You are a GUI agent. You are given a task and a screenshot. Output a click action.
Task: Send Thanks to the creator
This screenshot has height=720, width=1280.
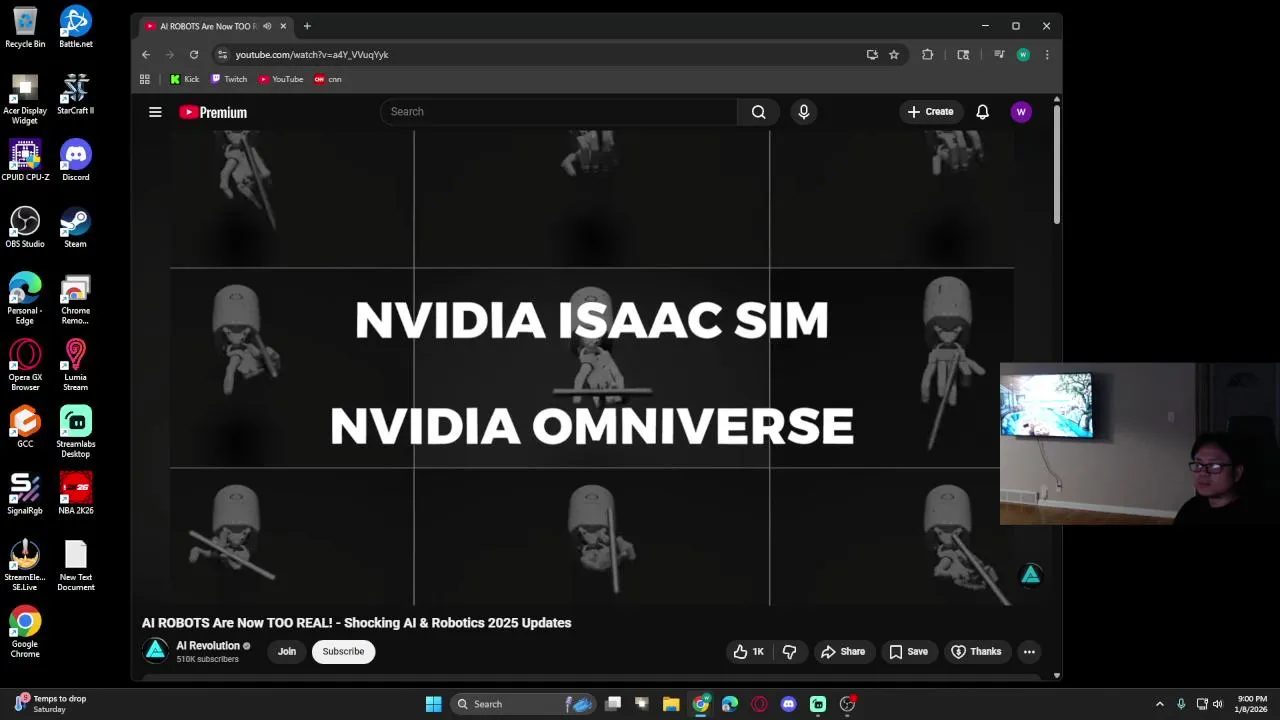pyautogui.click(x=976, y=652)
